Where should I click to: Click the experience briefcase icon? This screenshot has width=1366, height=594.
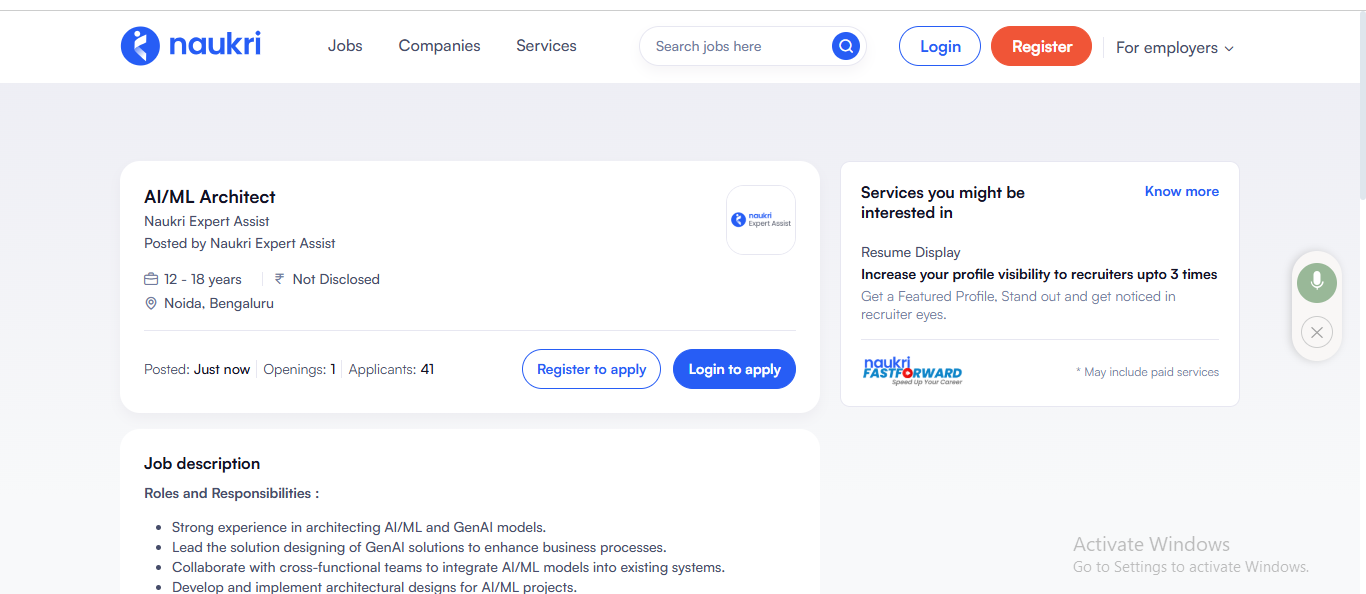click(x=150, y=278)
